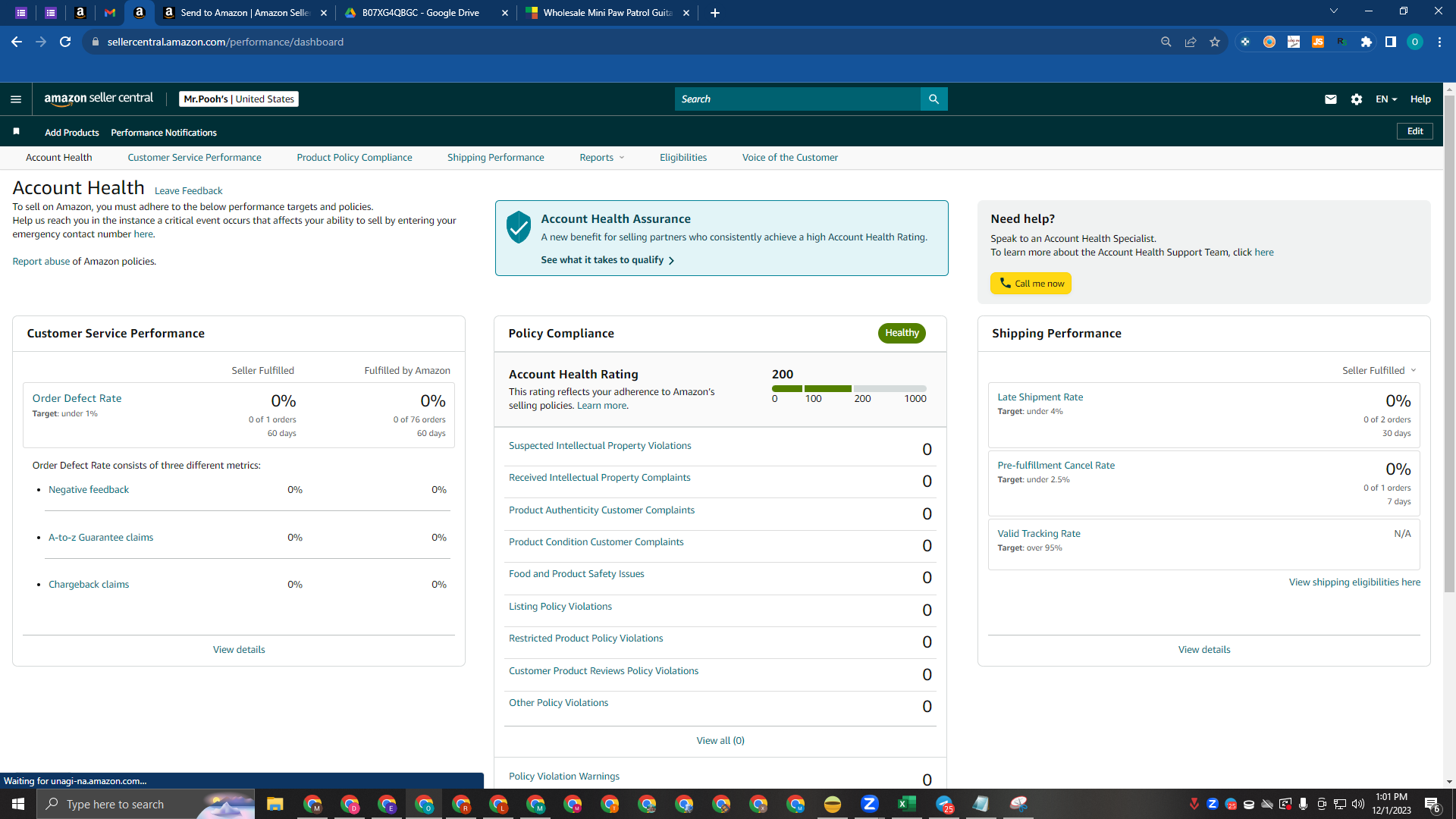
Task: Click the Call me now button
Action: 1031,284
